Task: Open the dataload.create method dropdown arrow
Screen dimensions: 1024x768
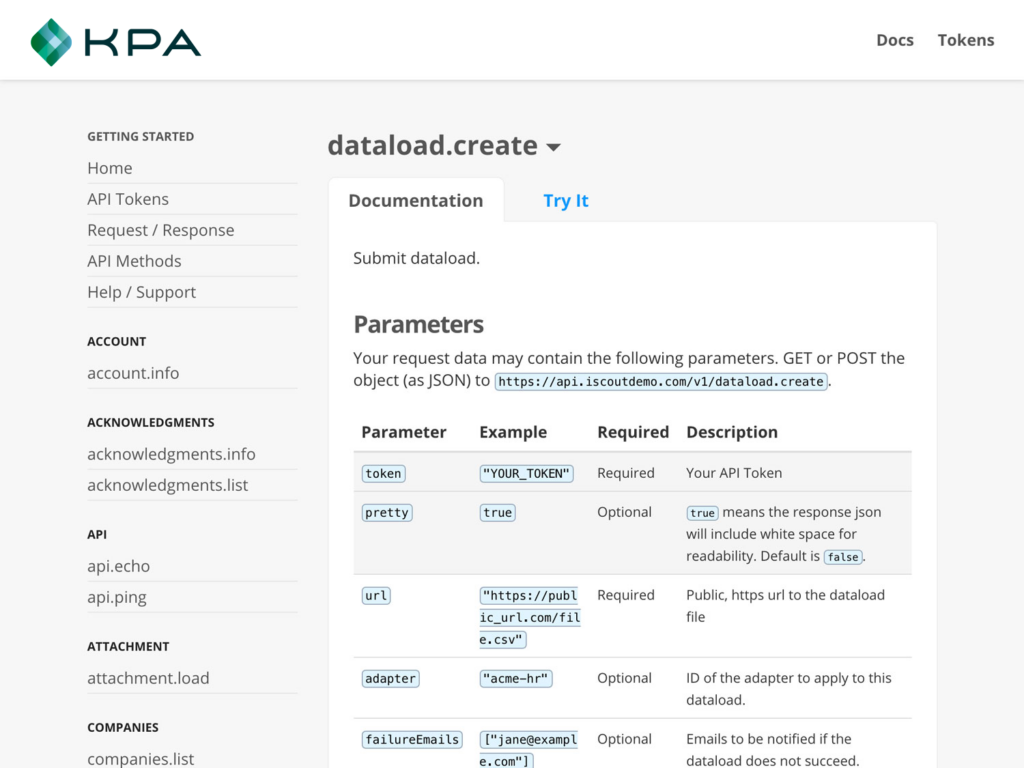Action: 556,146
